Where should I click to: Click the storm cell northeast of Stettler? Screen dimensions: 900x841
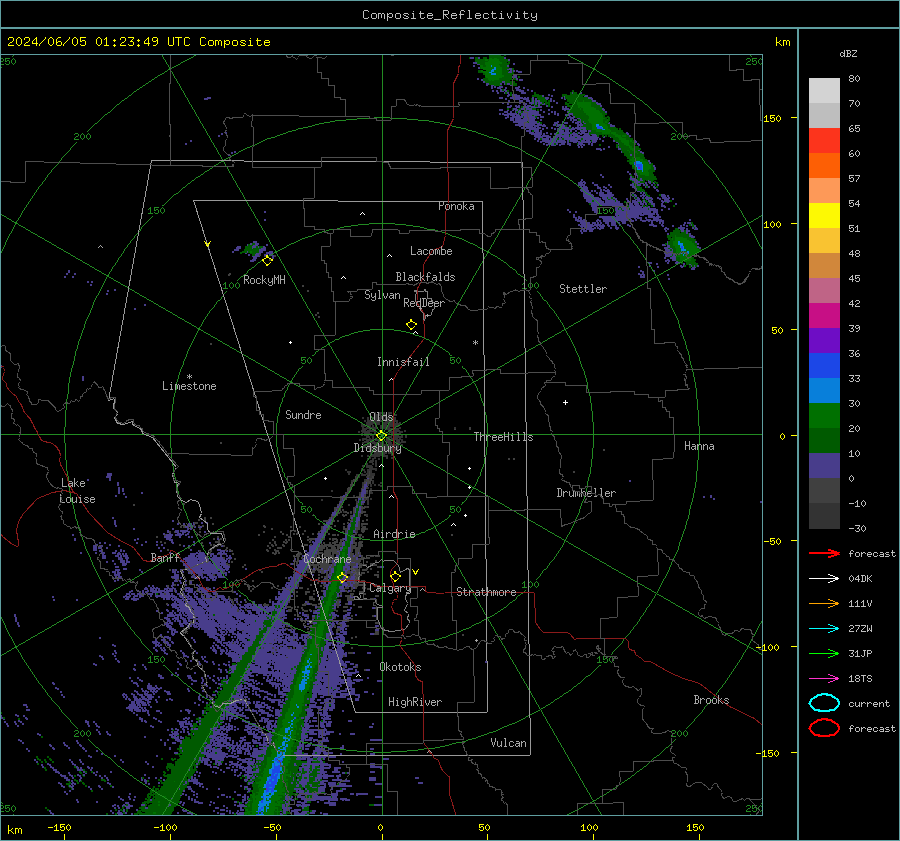681,246
